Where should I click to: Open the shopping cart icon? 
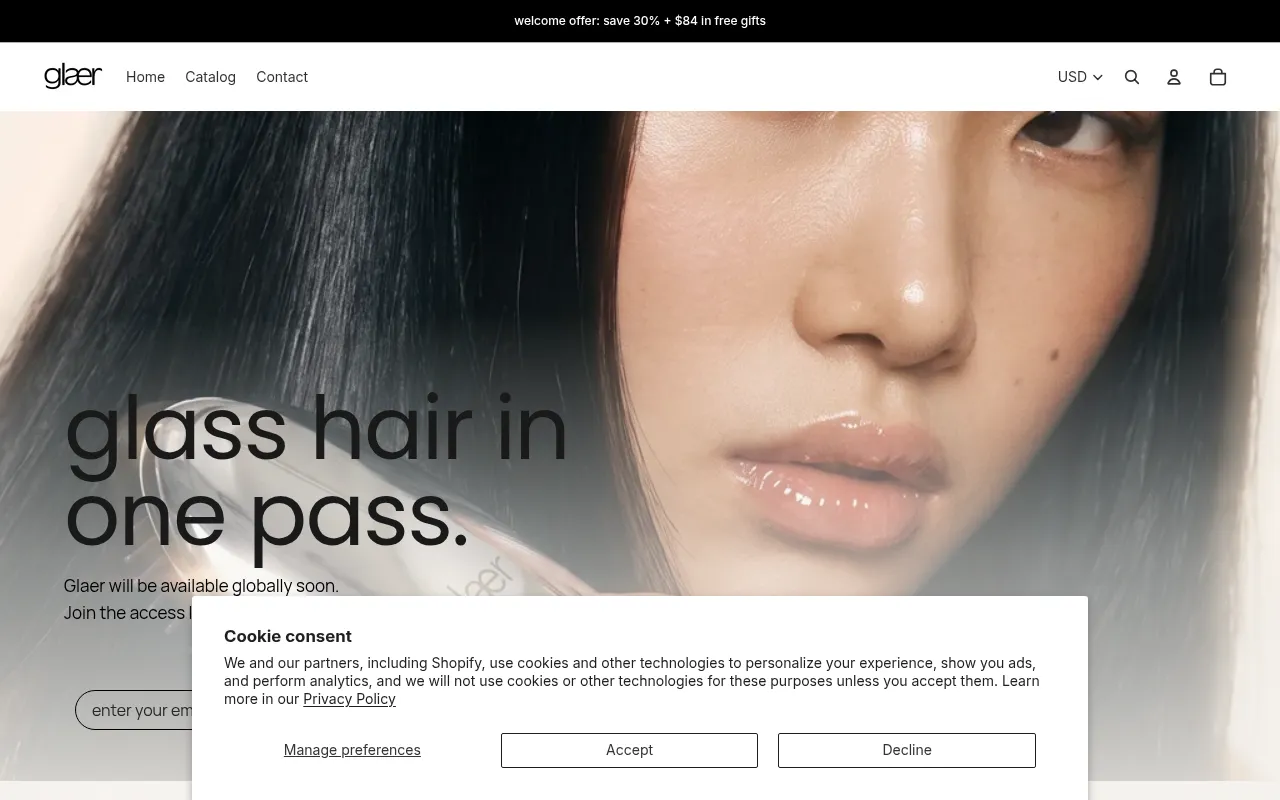click(1218, 77)
